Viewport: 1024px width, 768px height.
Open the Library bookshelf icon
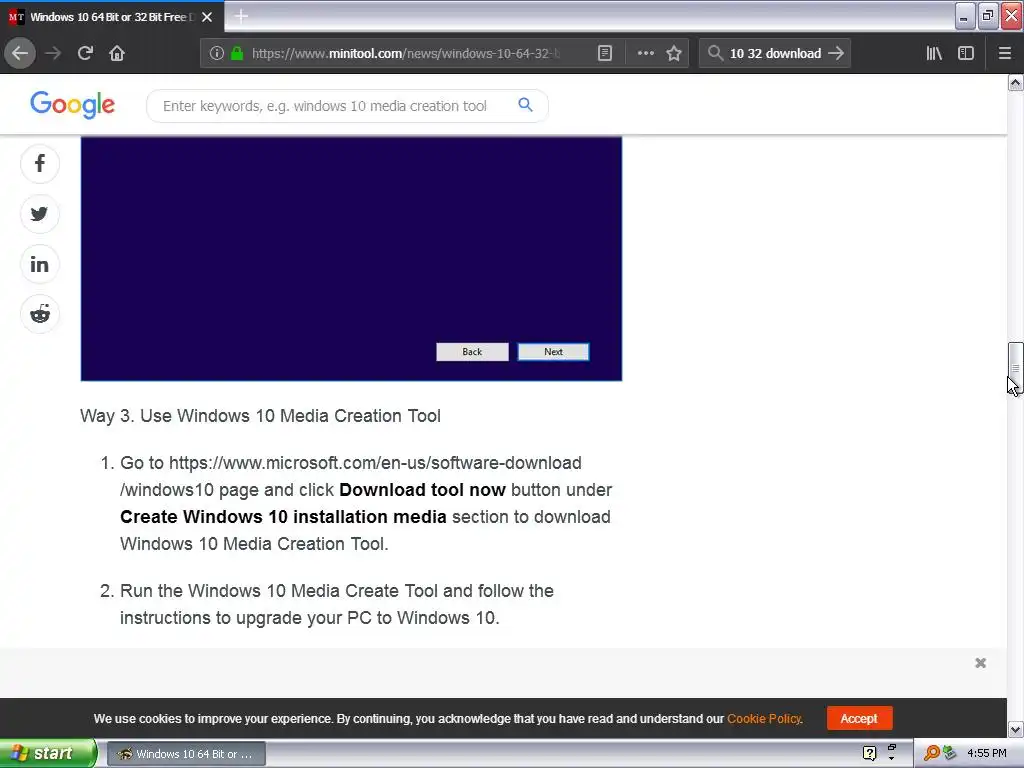(934, 54)
